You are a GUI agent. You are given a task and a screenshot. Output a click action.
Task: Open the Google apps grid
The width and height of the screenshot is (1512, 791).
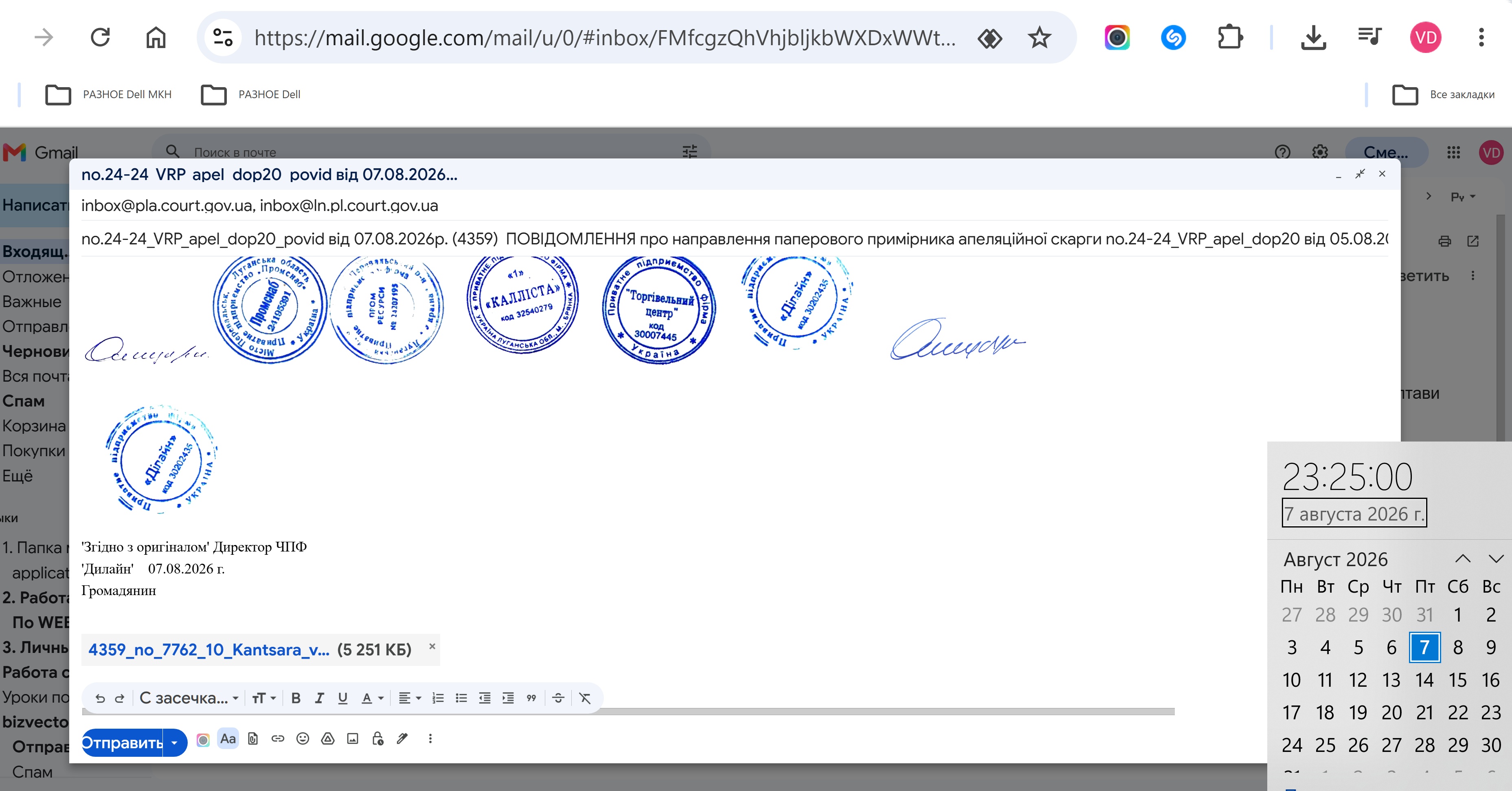point(1453,153)
